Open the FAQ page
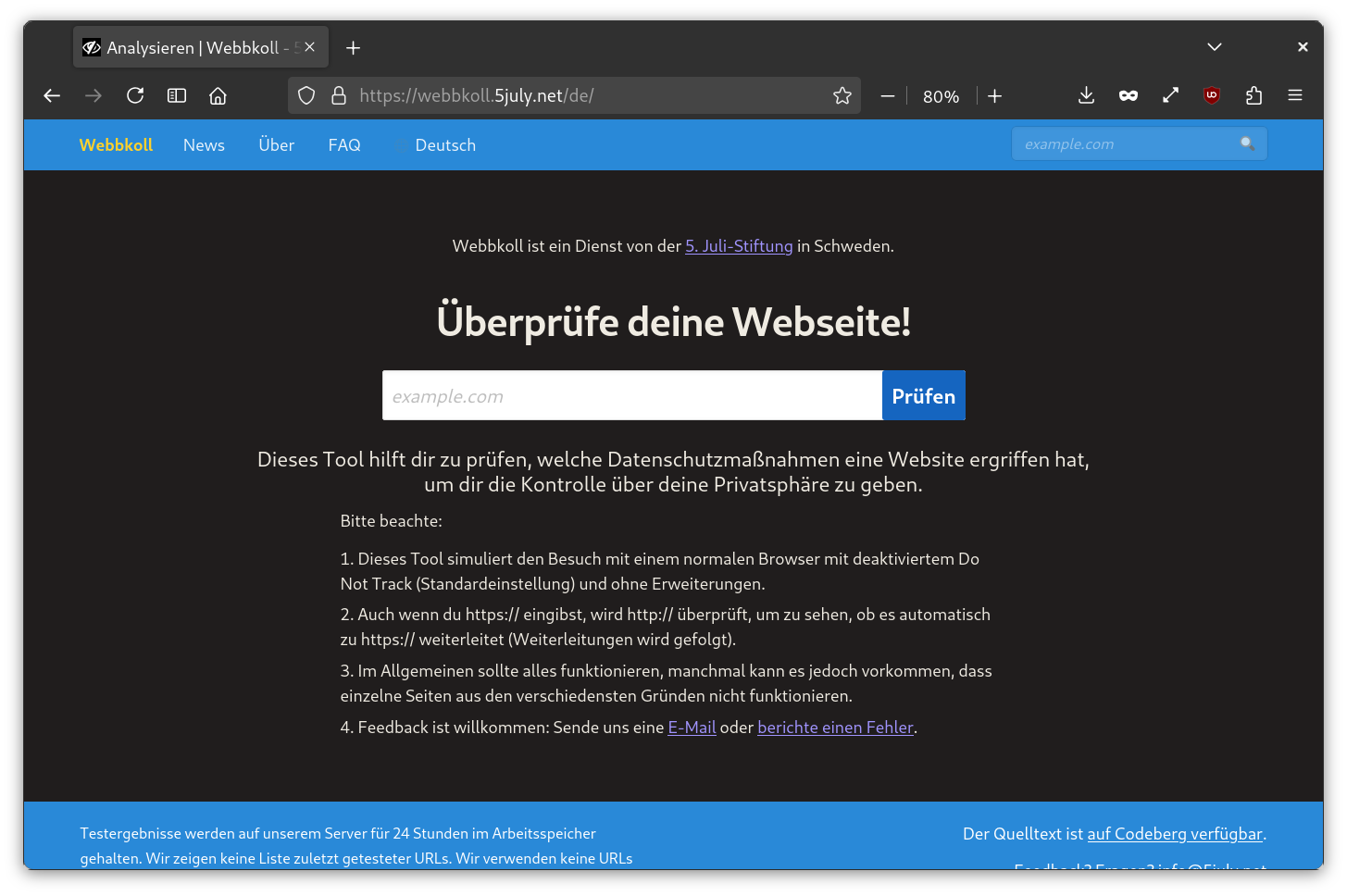 tap(344, 145)
